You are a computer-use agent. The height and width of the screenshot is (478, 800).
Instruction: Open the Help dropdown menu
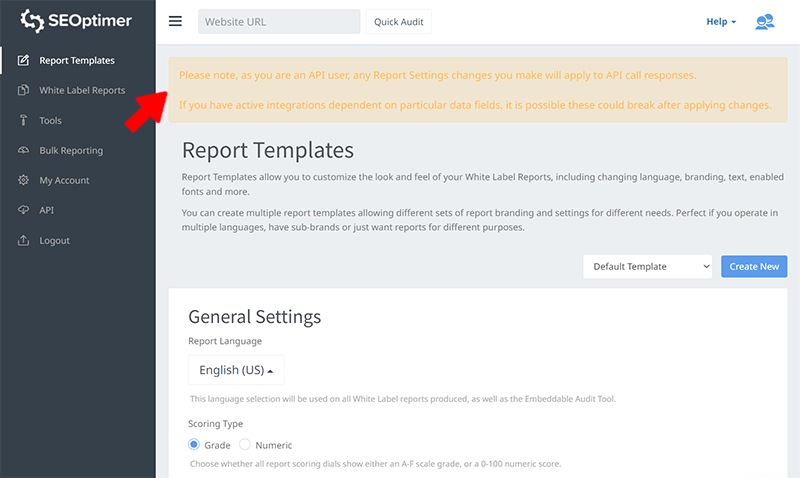click(721, 21)
